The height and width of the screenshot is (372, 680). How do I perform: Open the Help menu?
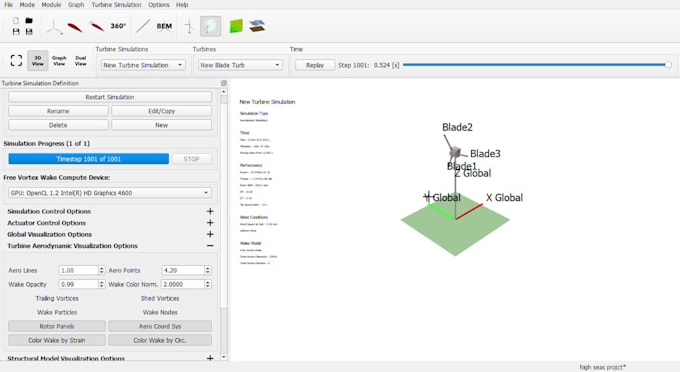[182, 5]
